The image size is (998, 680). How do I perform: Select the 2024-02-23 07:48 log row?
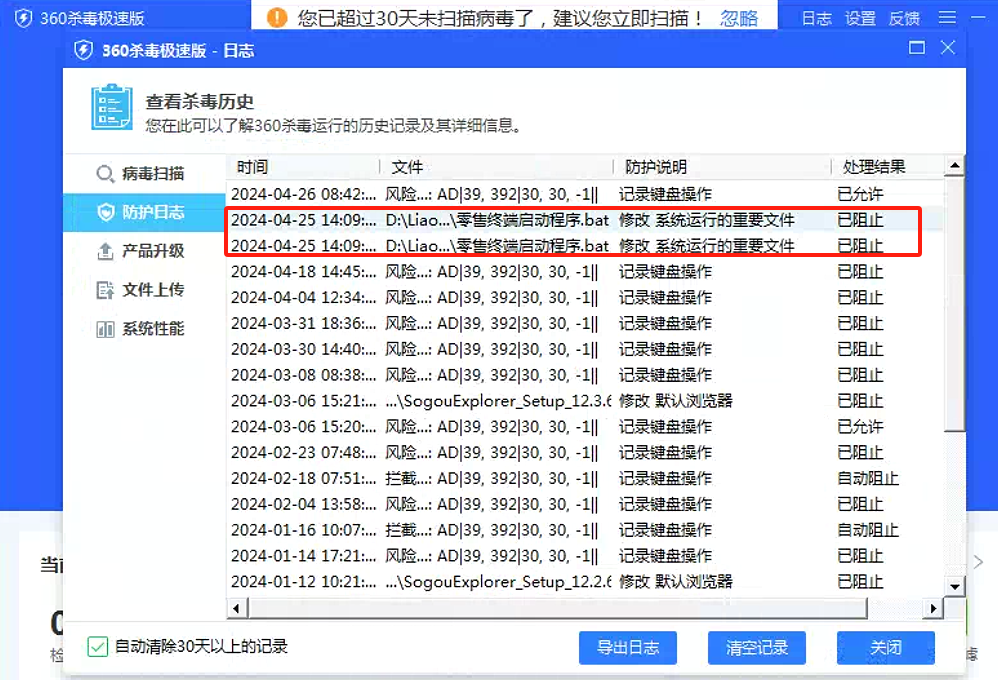586,453
